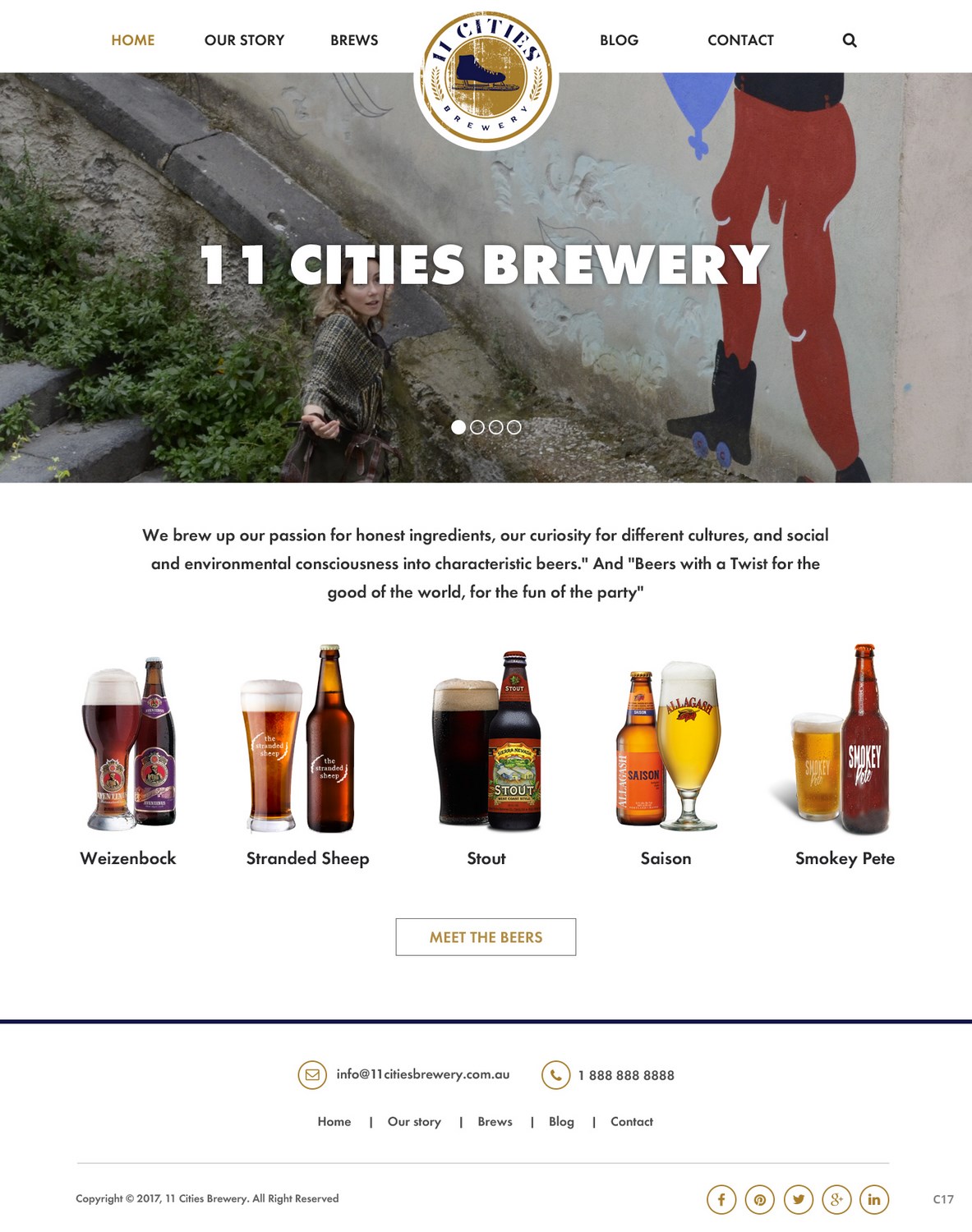Open the Google Plus social icon
972x1232 pixels.
(x=836, y=1200)
